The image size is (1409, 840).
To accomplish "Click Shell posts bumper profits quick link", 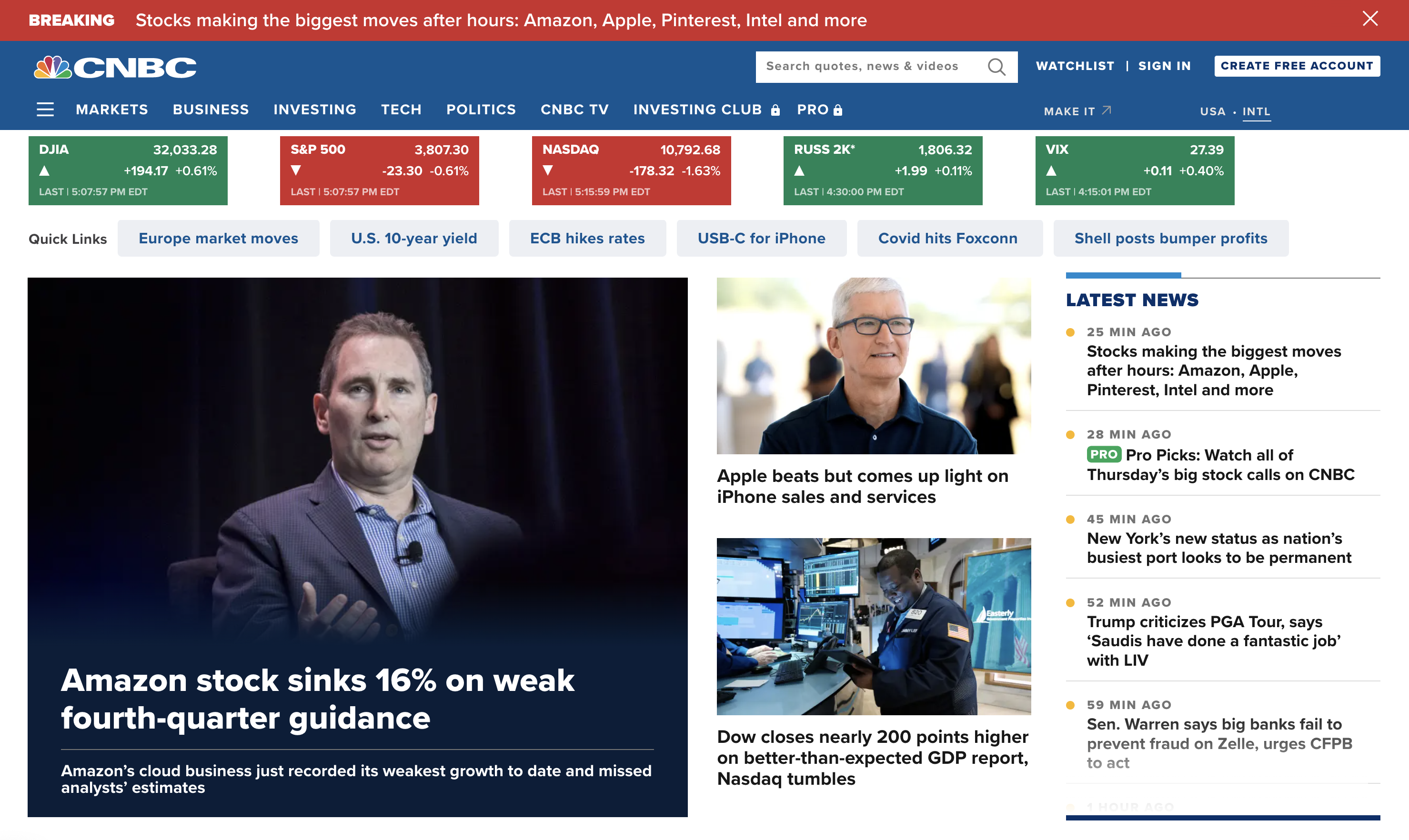I will (1171, 238).
